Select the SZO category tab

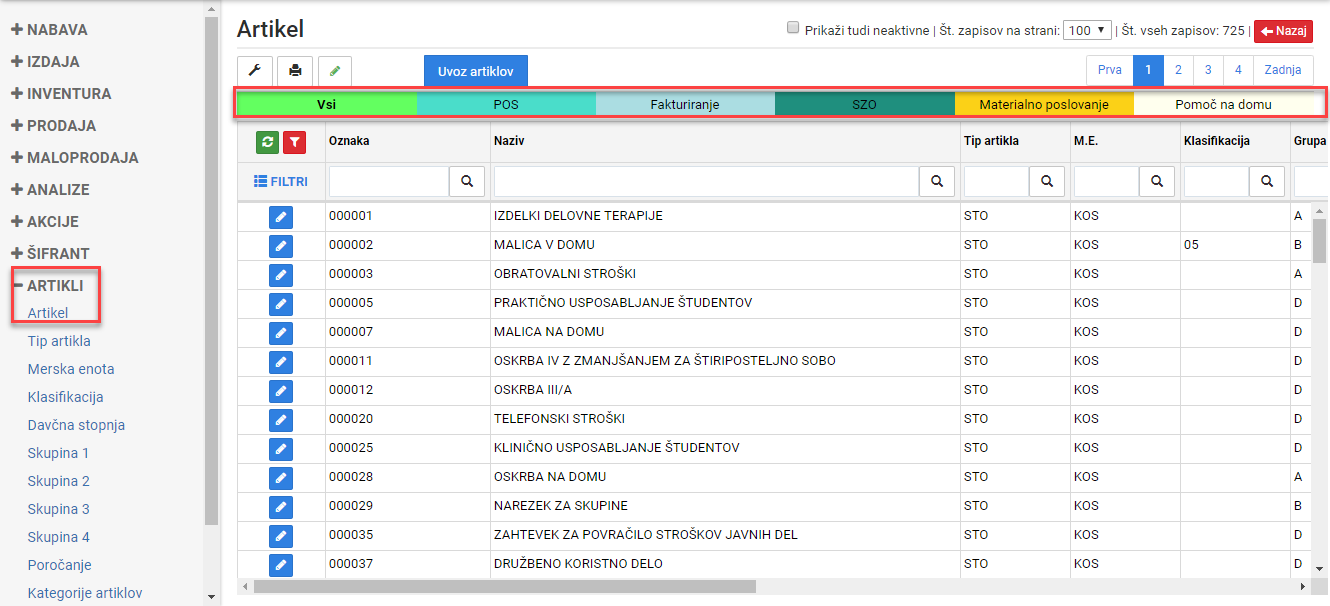coord(864,104)
